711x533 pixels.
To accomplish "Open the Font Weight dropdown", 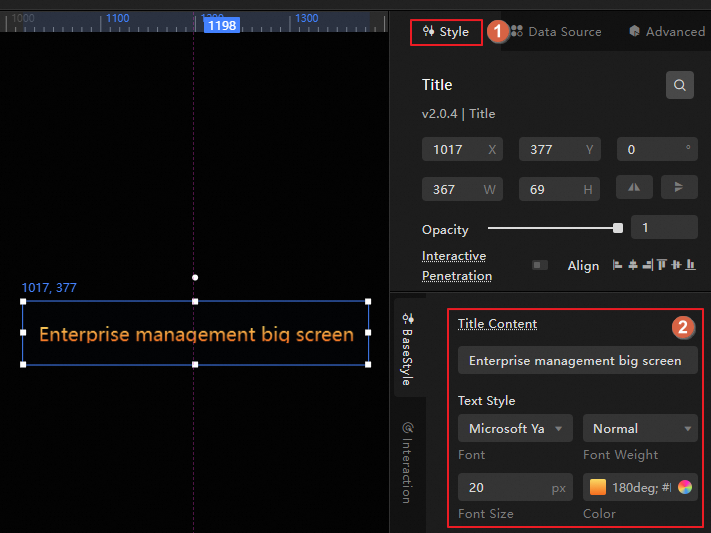I will tap(640, 428).
